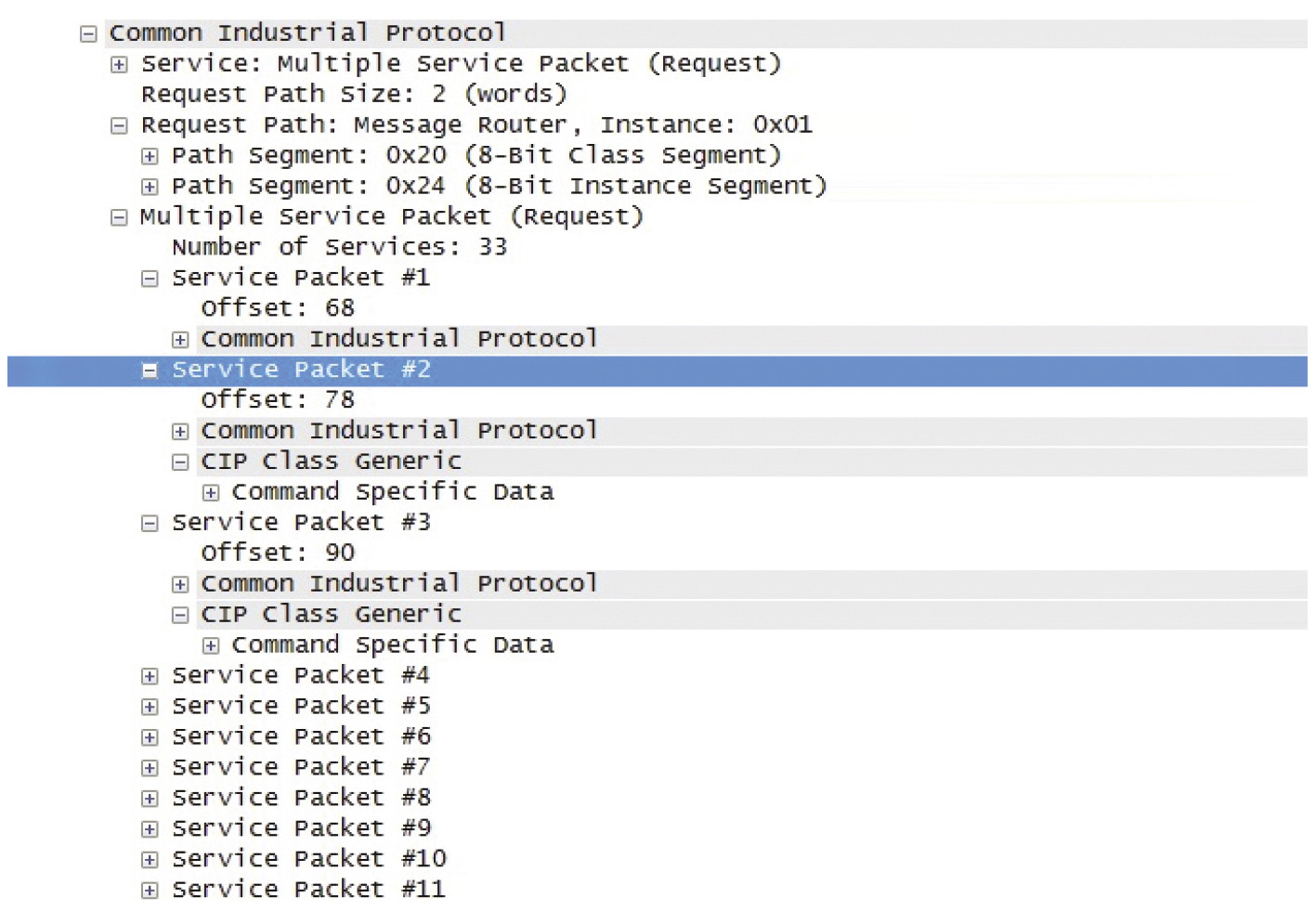Expand Service Packet #4
The width and height of the screenshot is (1316, 911).
tap(150, 677)
